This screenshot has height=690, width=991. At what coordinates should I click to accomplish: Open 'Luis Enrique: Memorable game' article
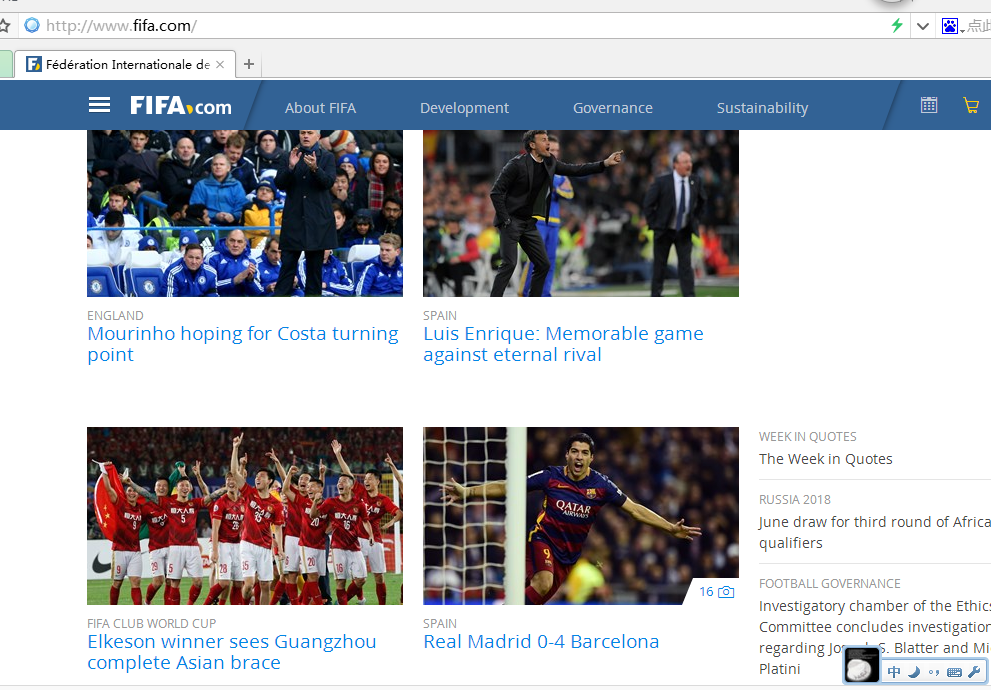[x=563, y=344]
